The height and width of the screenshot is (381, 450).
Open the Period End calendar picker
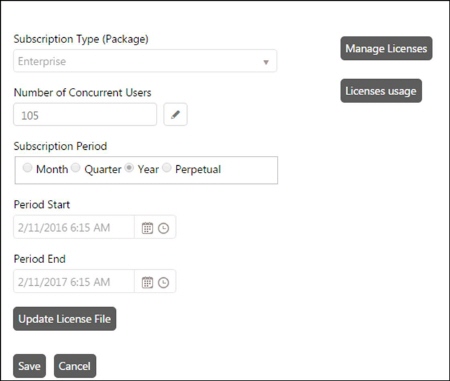click(147, 282)
